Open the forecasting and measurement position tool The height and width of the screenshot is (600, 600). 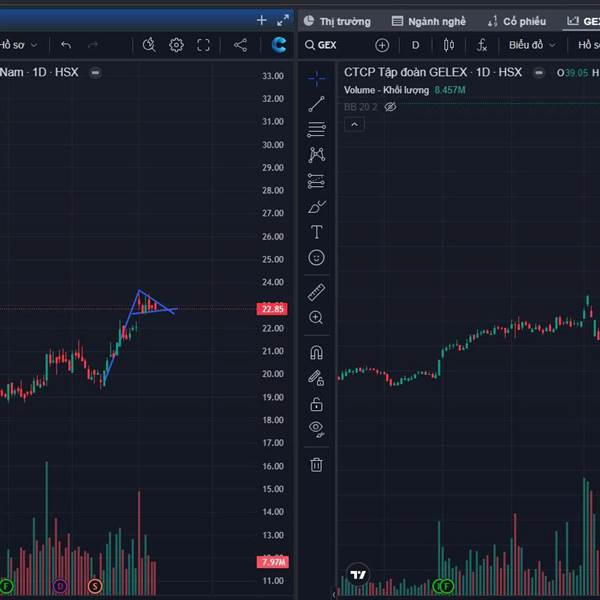tap(316, 181)
